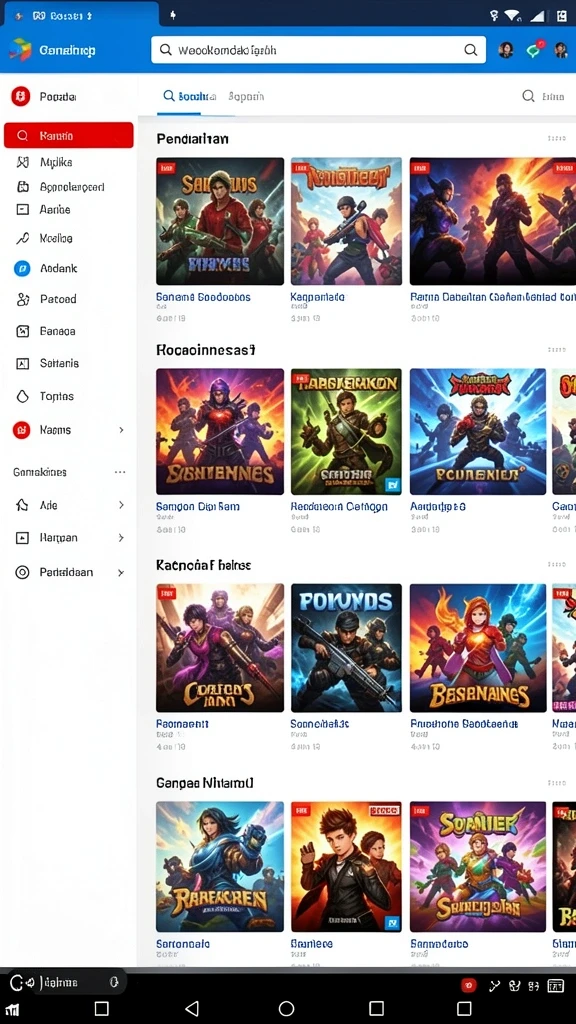The image size is (576, 1024).
Task: Click the red round icon beside 'Kaoms'
Action: (22, 430)
